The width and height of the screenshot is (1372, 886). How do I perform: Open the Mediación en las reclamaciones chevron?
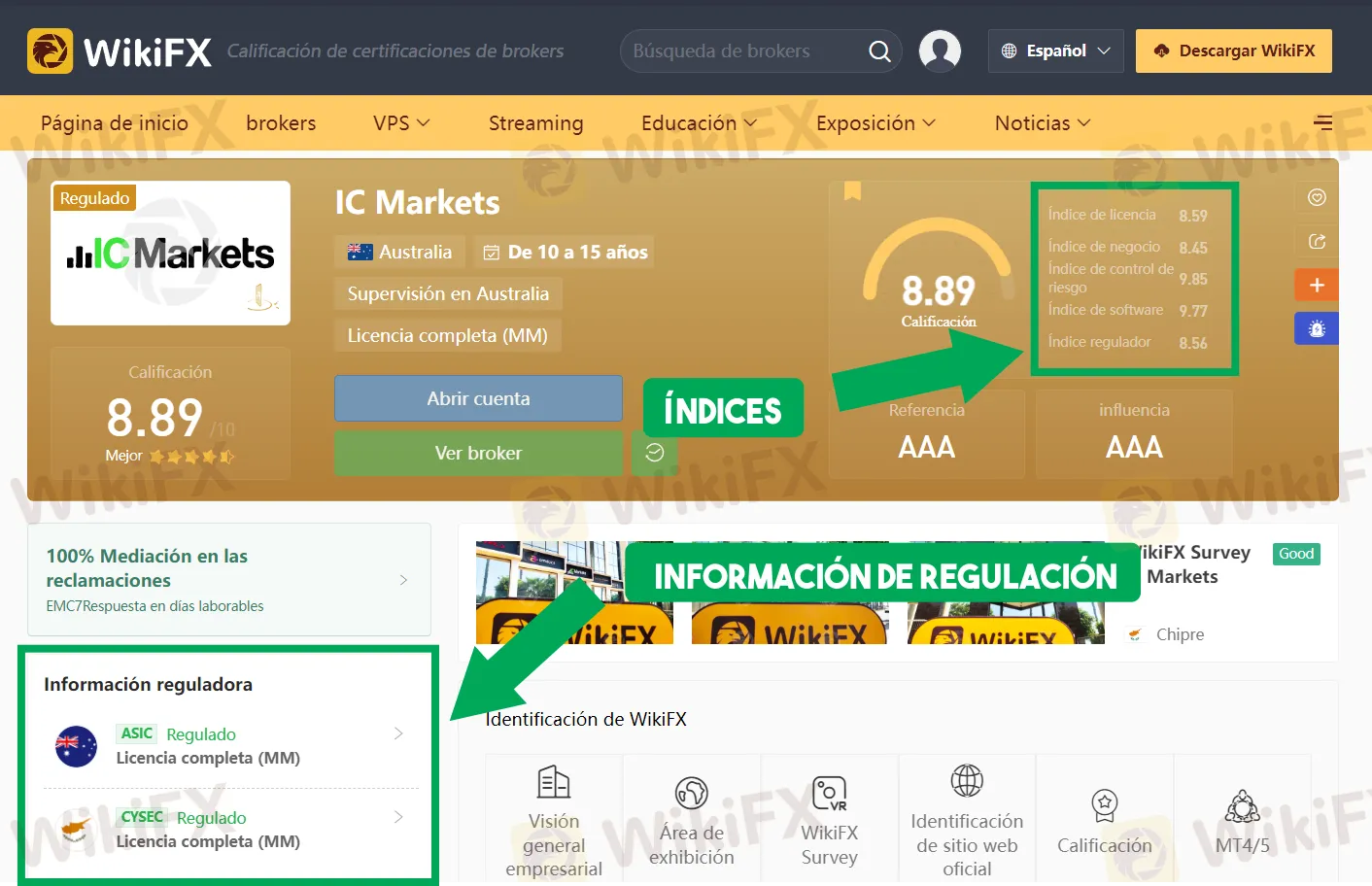pos(403,580)
